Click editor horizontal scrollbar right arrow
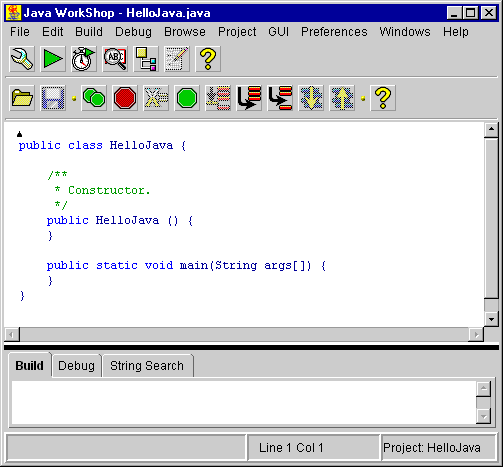 click(x=476, y=334)
